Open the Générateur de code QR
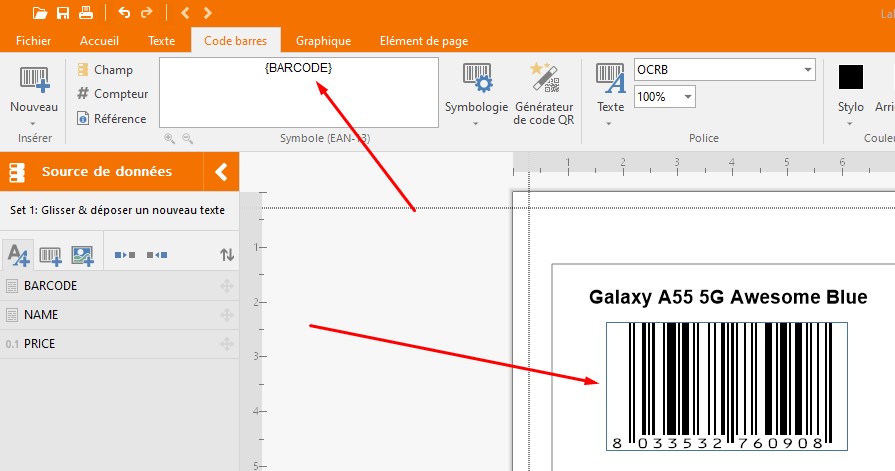895x471 pixels. (x=544, y=94)
